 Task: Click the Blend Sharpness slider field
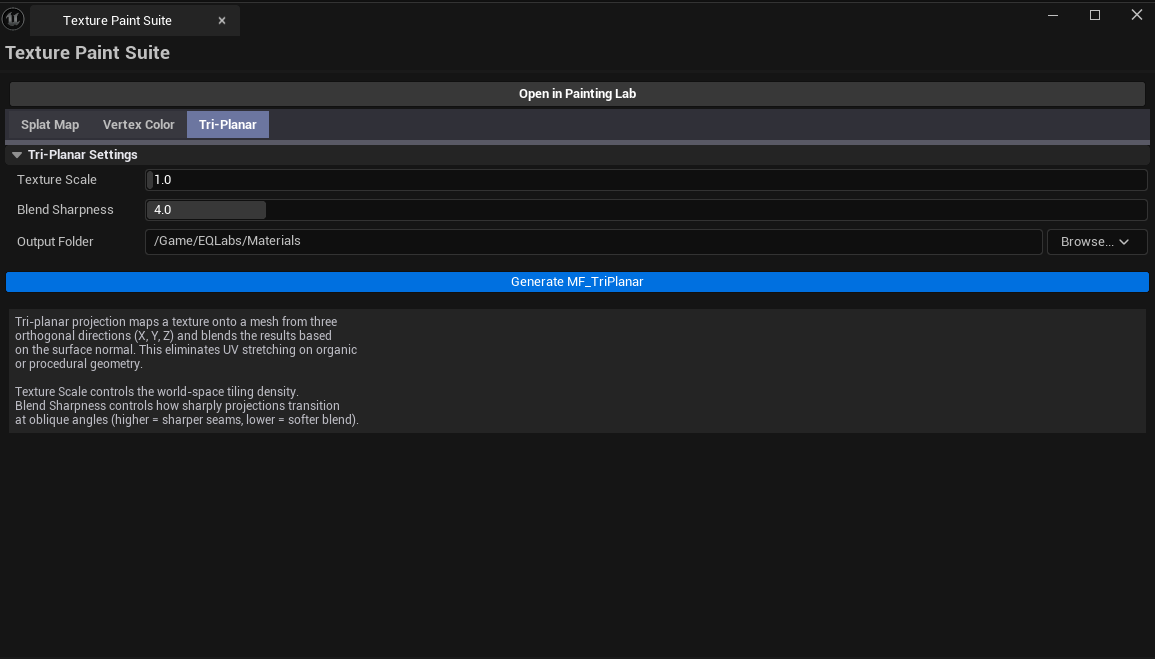[x=646, y=210]
